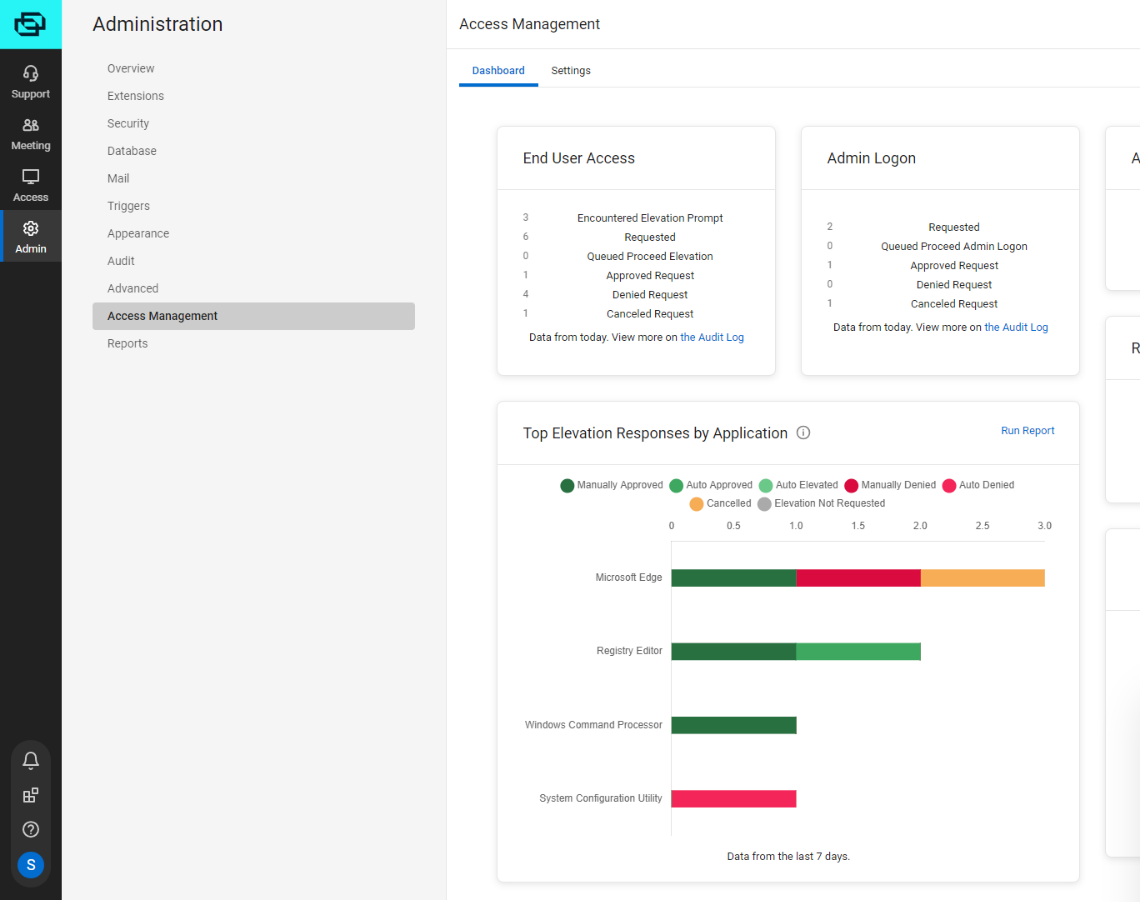Screen dimensions: 1140x902
Task: Click the ConnectWise logo icon
Action: click(31, 24)
